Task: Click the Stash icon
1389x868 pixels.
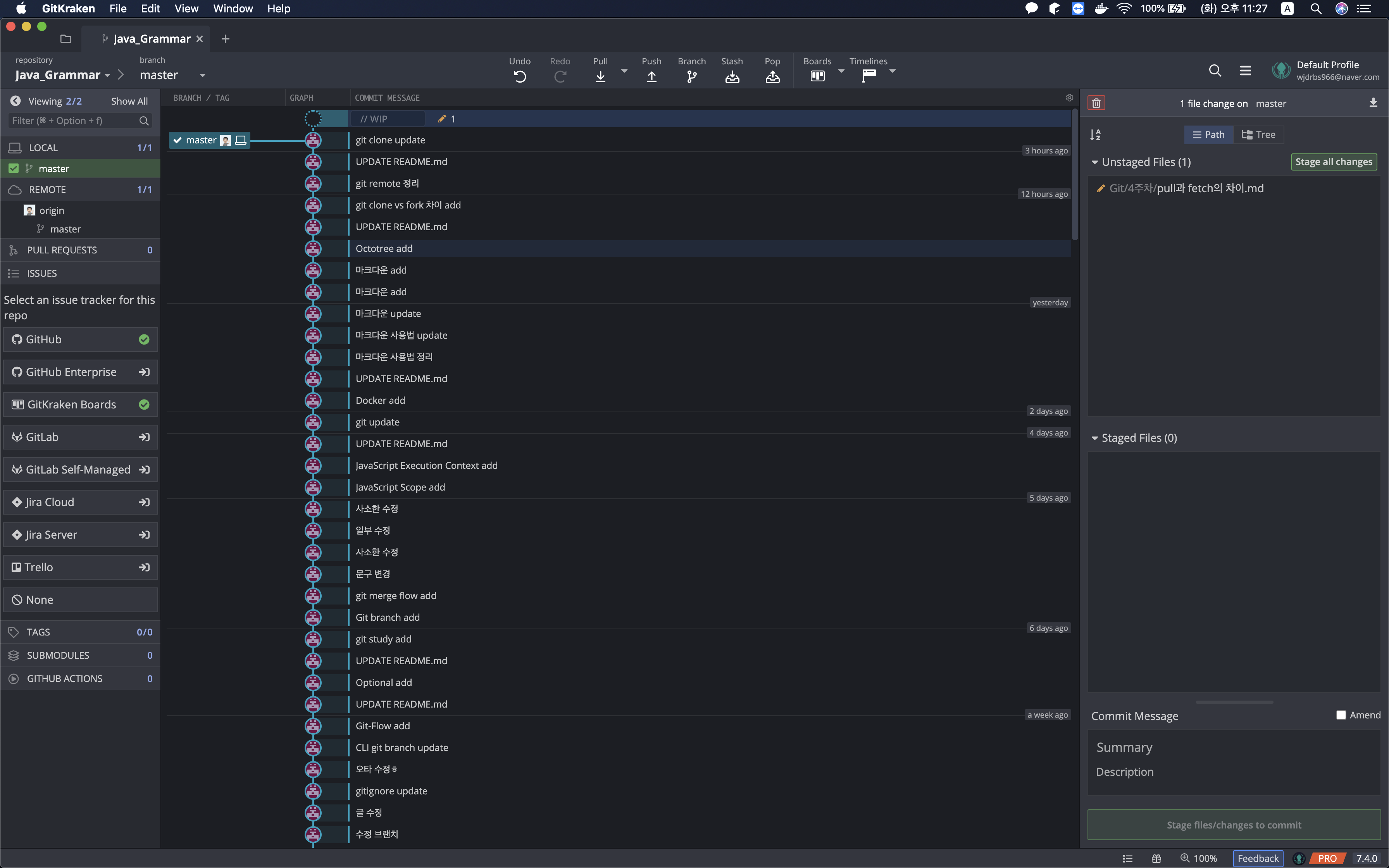Action: [x=732, y=76]
